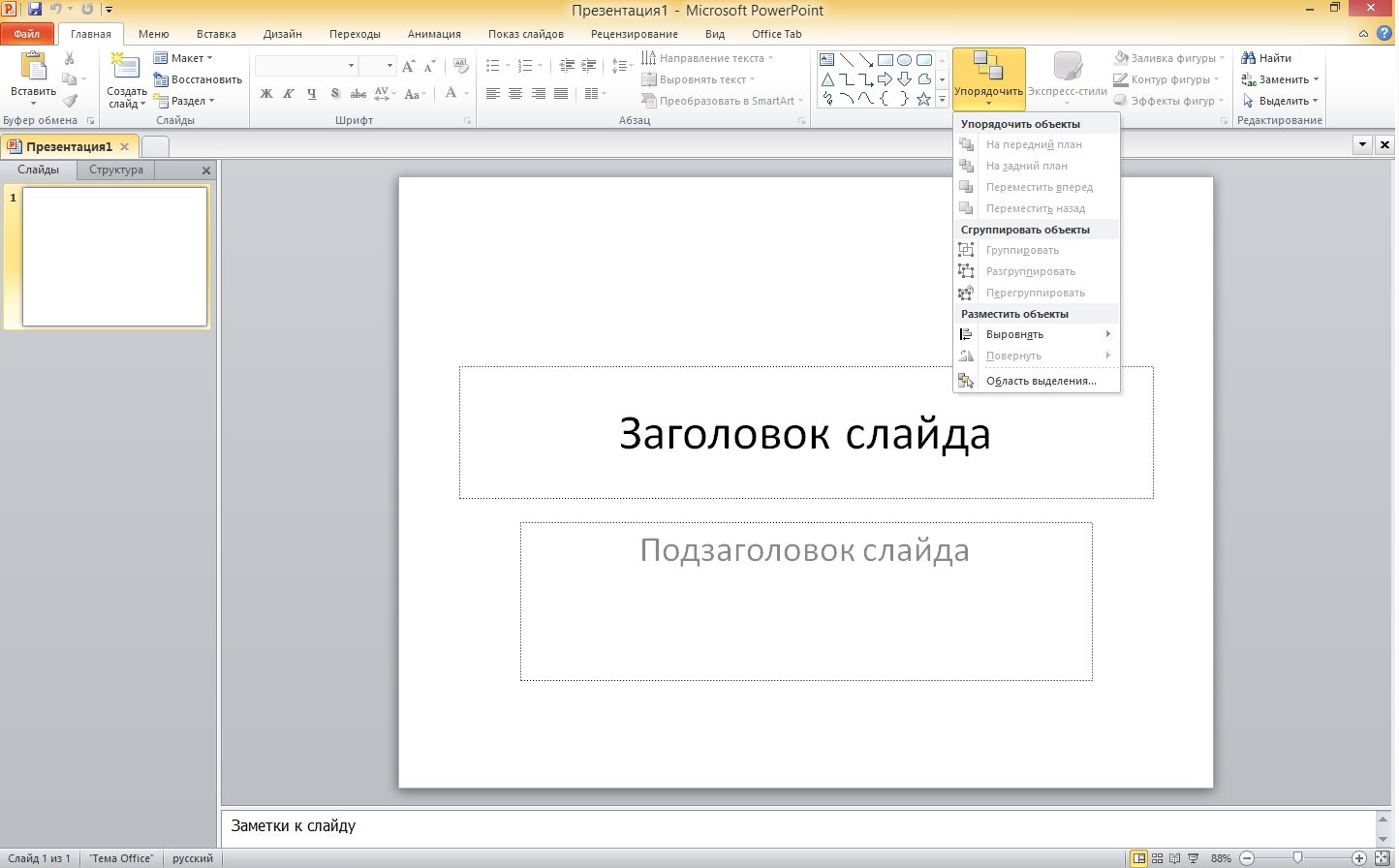Image resolution: width=1399 pixels, height=868 pixels.
Task: Switch to the Показ слайдов ribbon tab
Action: 526,34
